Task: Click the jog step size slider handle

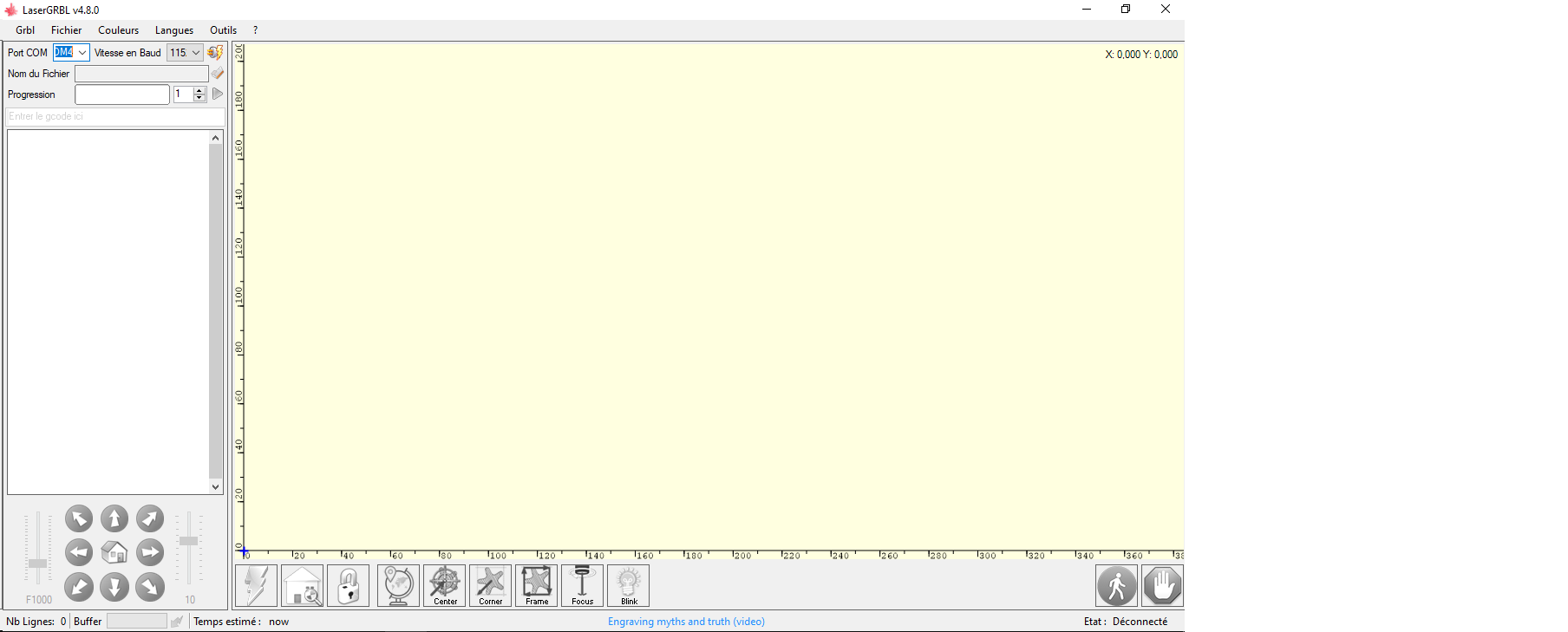Action: [x=188, y=541]
